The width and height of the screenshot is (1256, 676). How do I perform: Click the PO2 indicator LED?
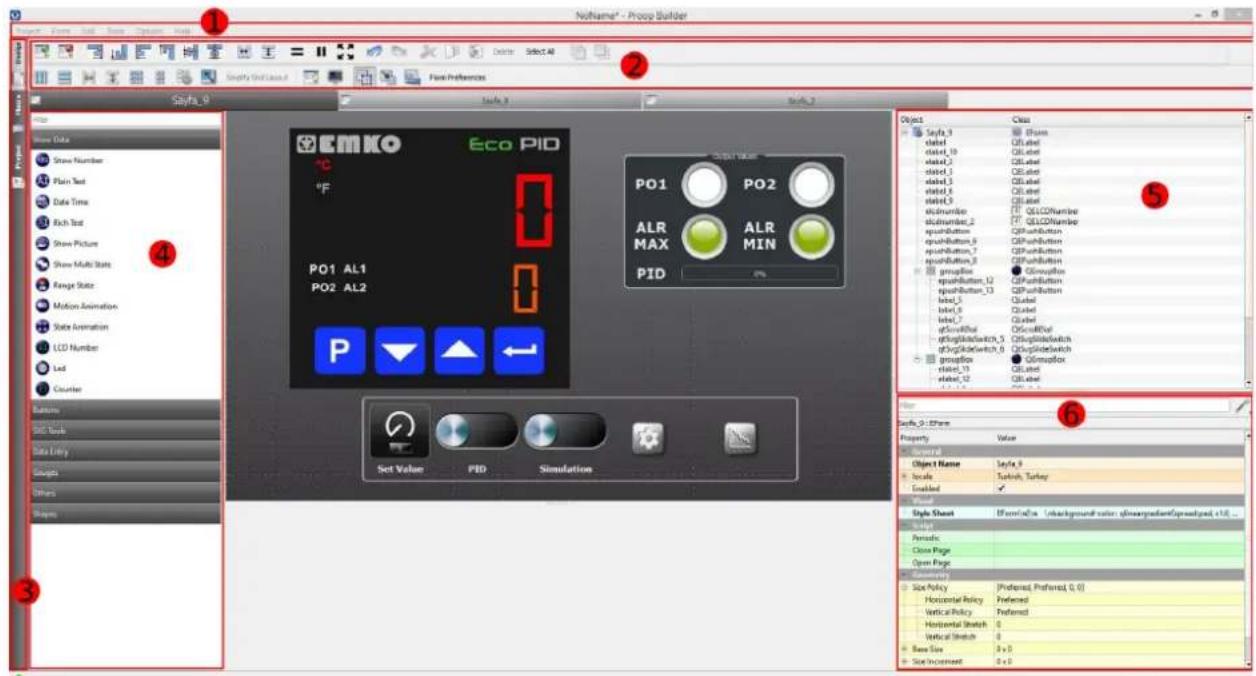coord(812,184)
